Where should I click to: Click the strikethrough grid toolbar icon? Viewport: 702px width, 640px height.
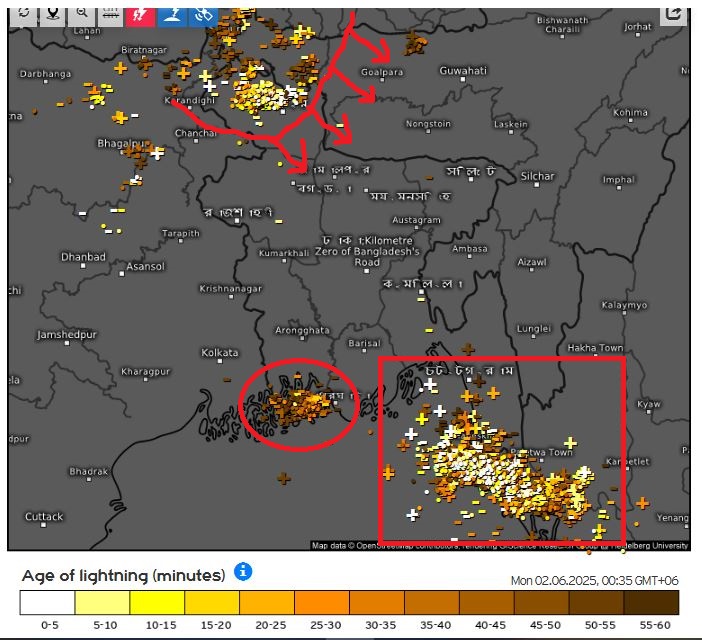point(111,15)
